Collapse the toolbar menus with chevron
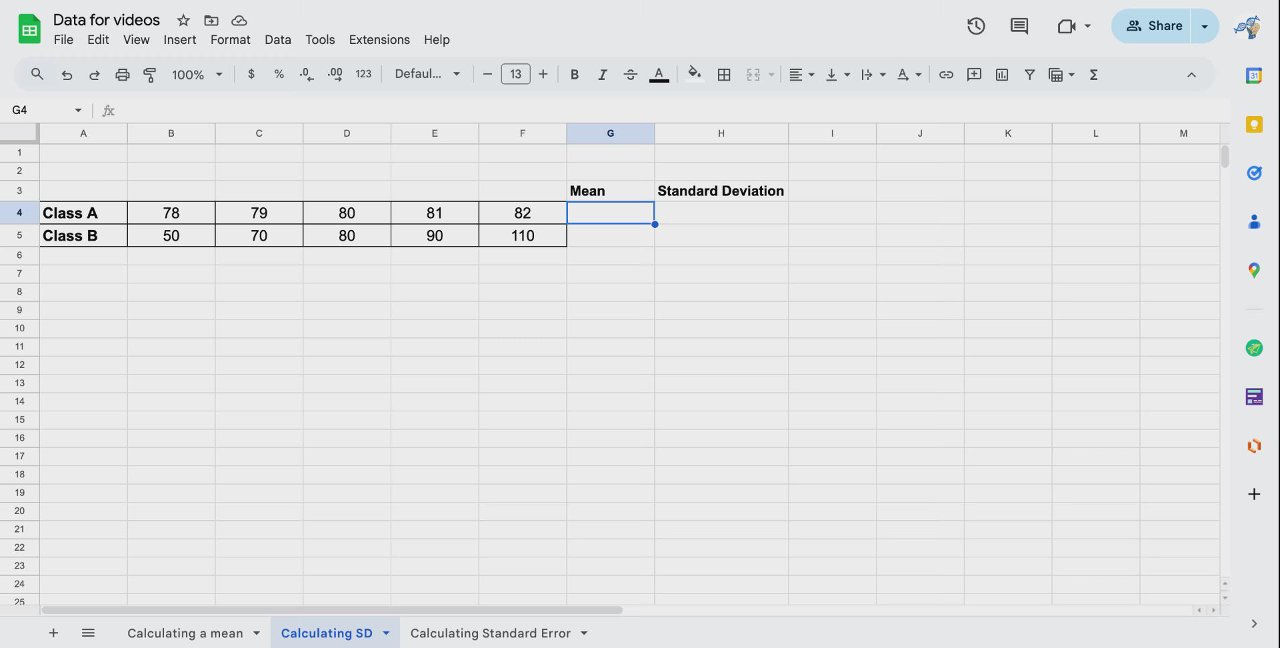This screenshot has height=648, width=1280. (x=1191, y=74)
